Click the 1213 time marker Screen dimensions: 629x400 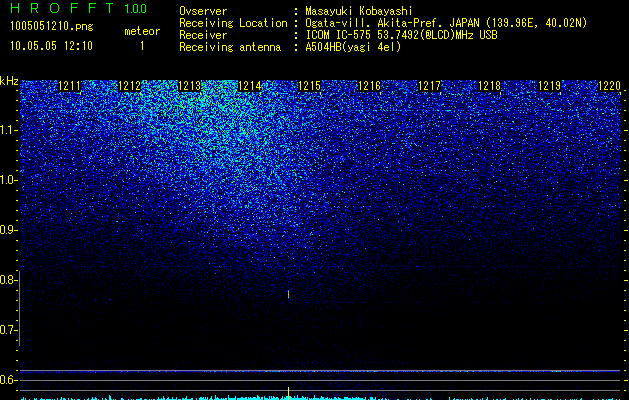coord(189,86)
